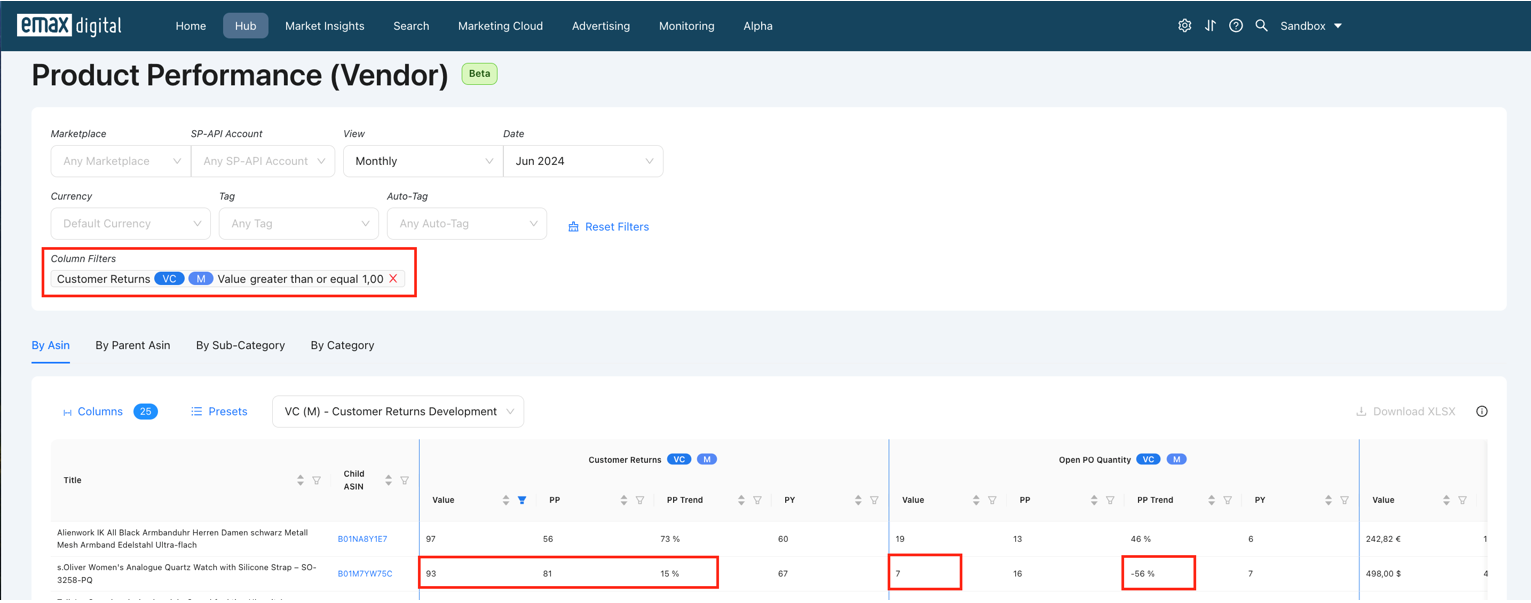Filter Open PO Quantity PP Trend column
This screenshot has height=603, width=1531.
[1227, 500]
